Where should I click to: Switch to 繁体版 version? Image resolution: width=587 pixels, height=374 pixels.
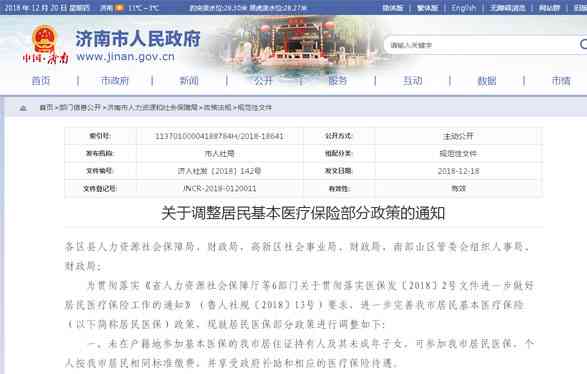(428, 7)
